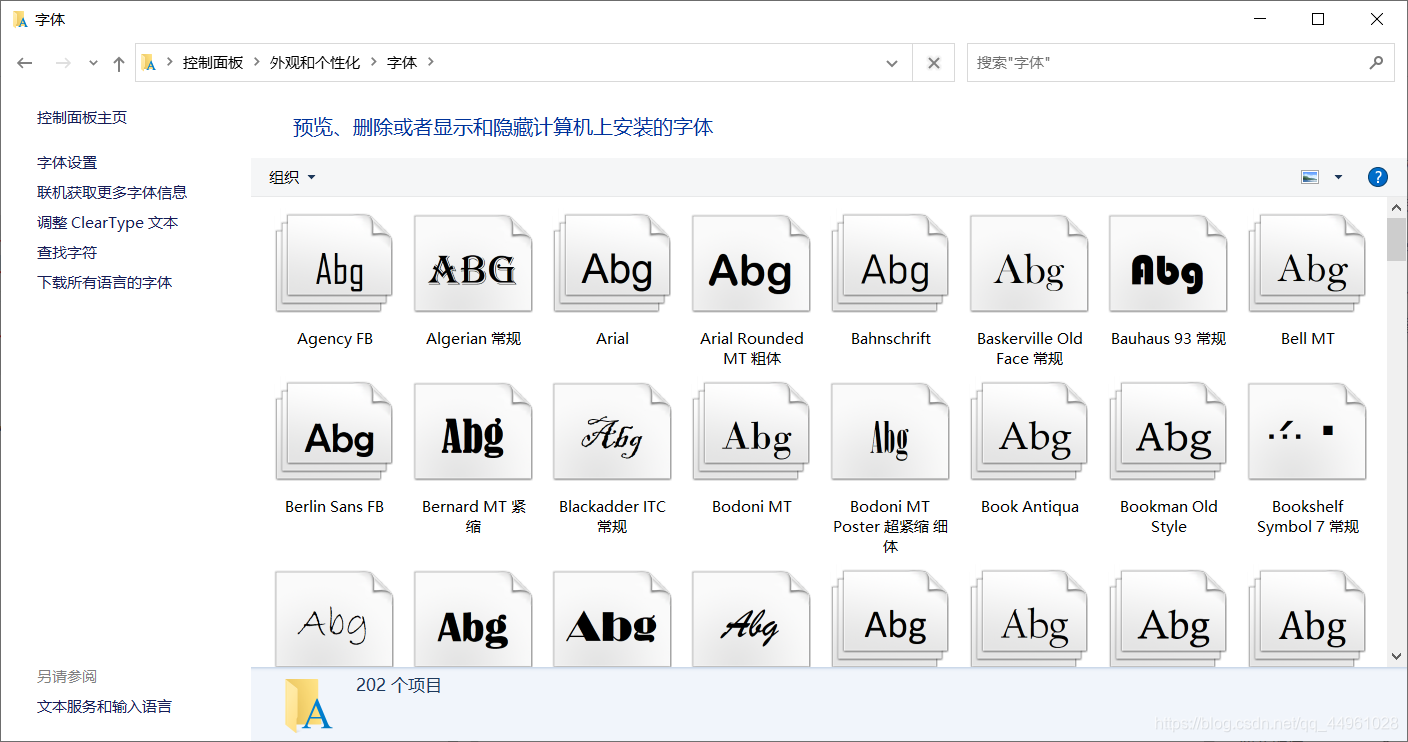This screenshot has height=742, width=1408.
Task: Click scrollbar up arrow
Action: pyautogui.click(x=1396, y=207)
